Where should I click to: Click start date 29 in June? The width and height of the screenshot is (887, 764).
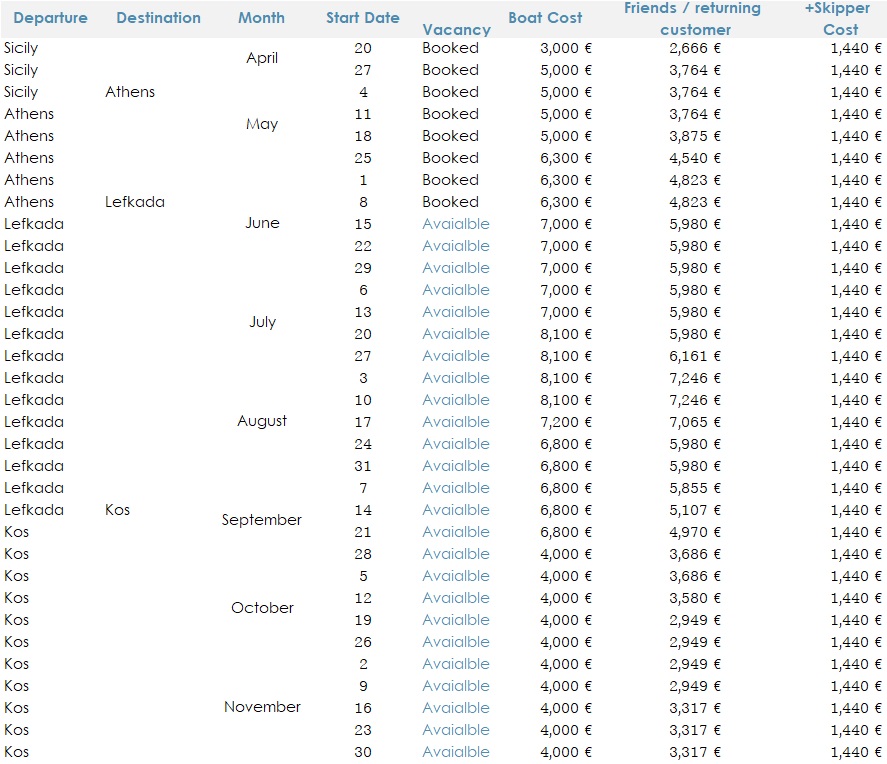pos(363,268)
